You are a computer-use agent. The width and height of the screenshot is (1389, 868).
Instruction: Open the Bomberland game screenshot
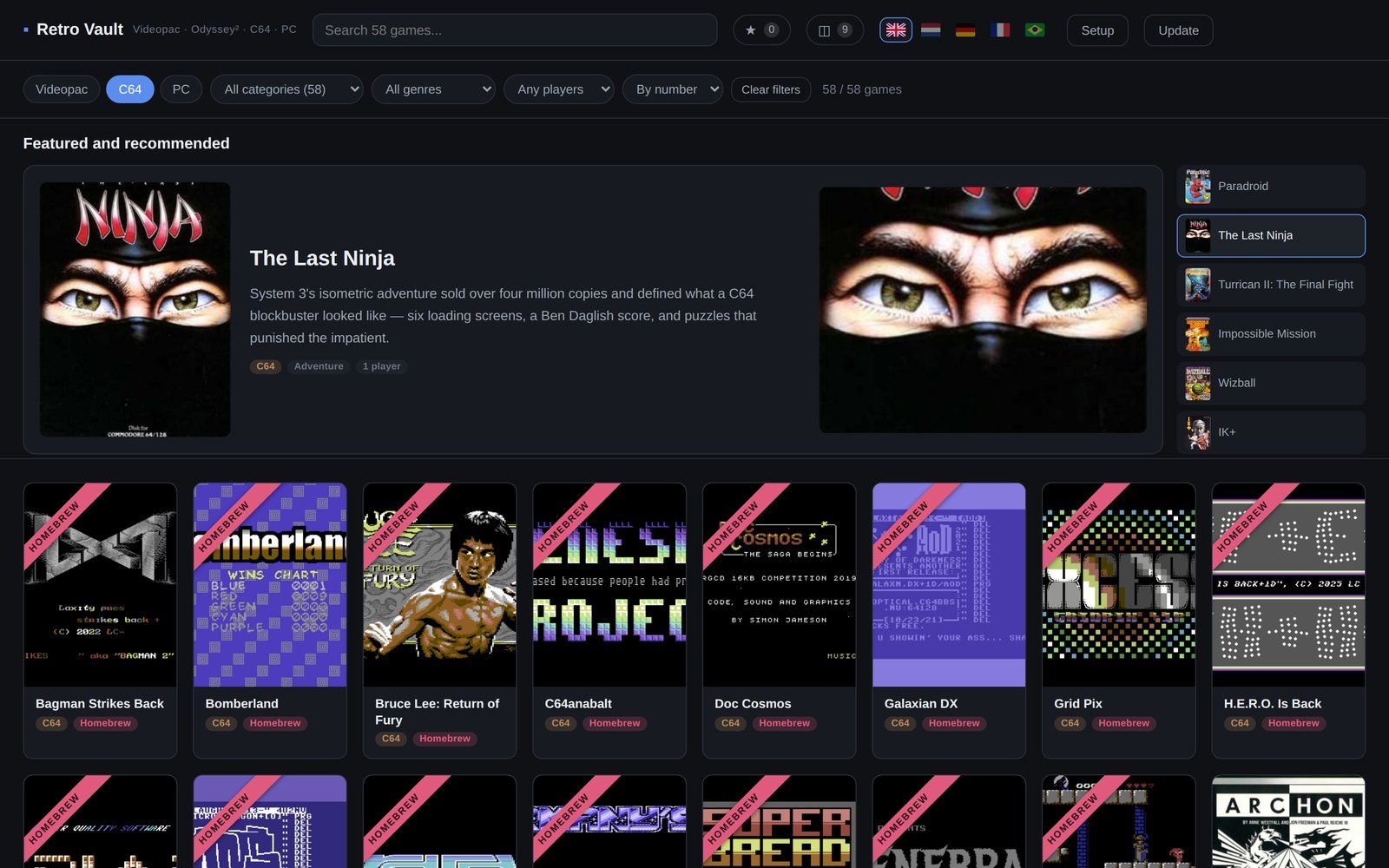click(x=270, y=585)
